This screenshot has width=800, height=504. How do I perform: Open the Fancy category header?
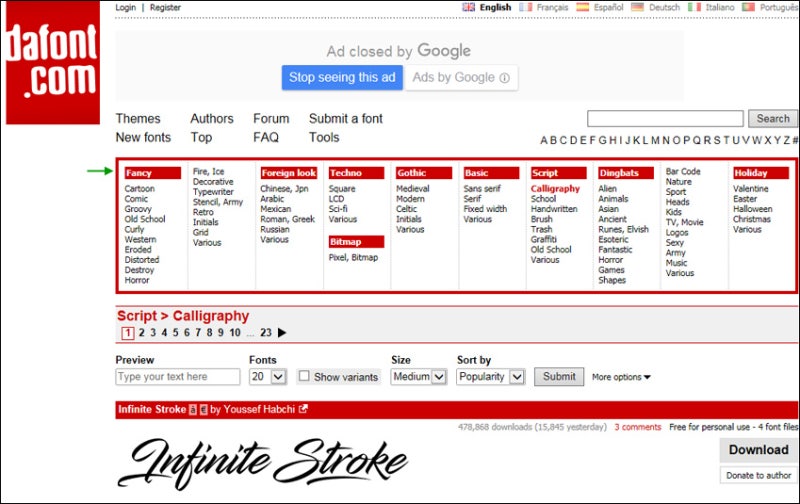[x=153, y=173]
